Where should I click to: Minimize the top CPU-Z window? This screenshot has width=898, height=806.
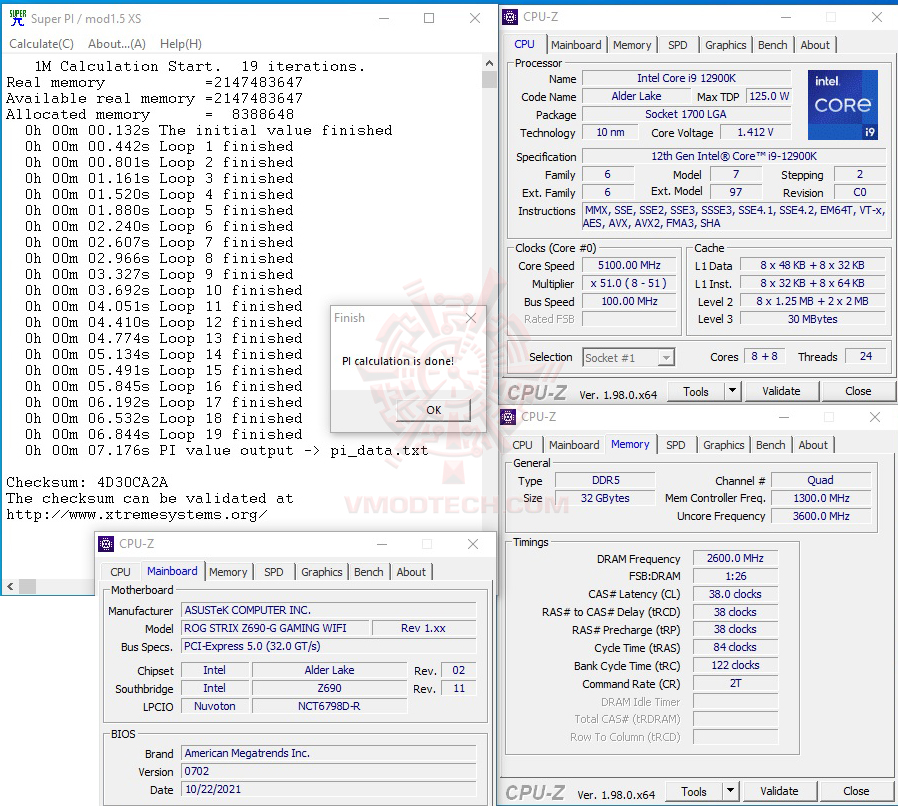pyautogui.click(x=786, y=17)
